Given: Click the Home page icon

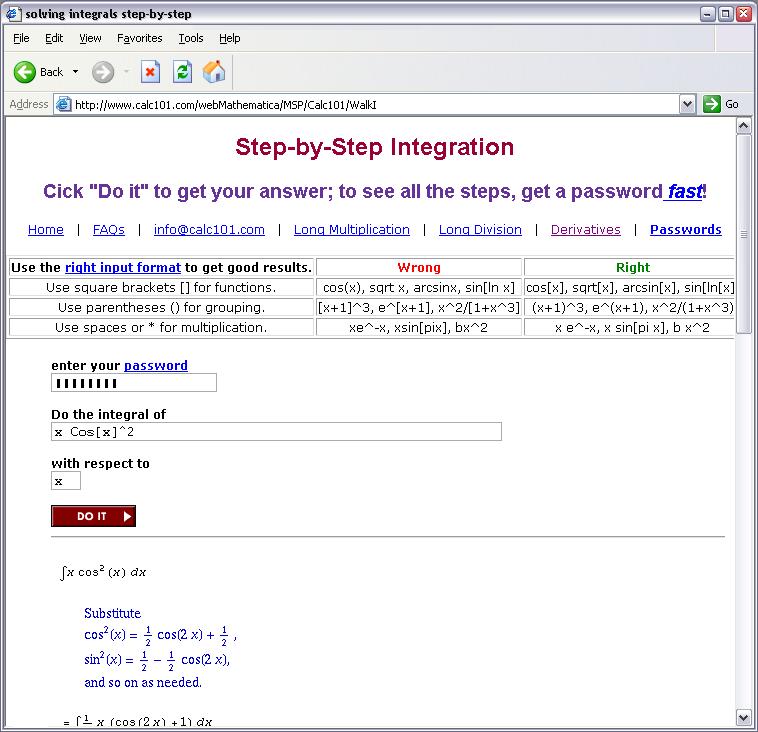Looking at the screenshot, I should click(x=214, y=72).
